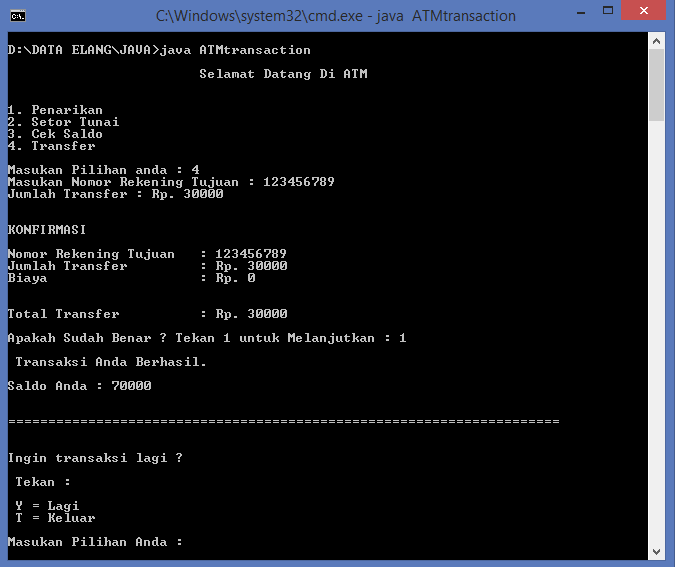The width and height of the screenshot is (675, 567).
Task: Click 'Saldo Anda : 70000' line
Action: pos(80,386)
